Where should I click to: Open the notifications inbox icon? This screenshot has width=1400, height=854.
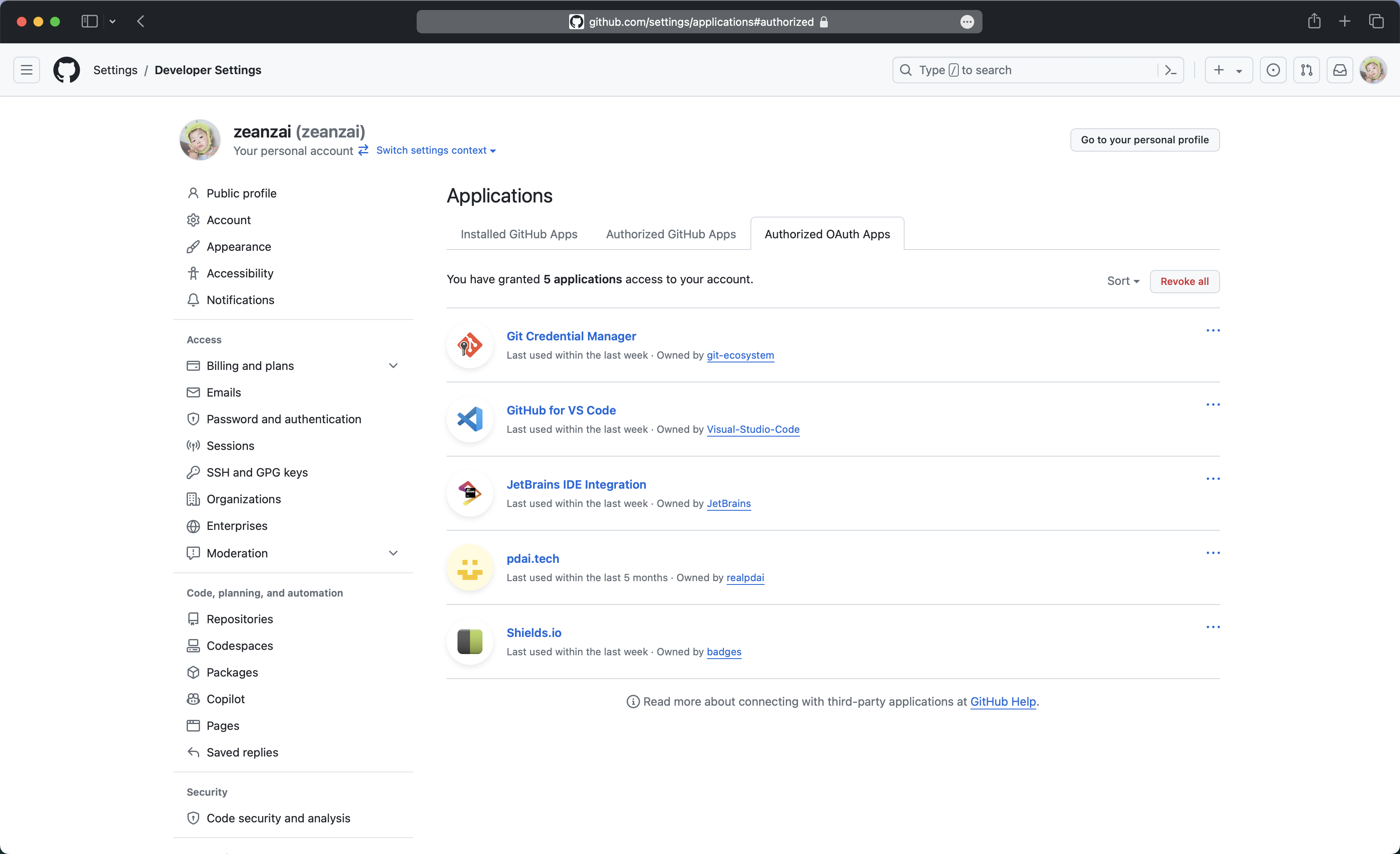coord(1340,70)
